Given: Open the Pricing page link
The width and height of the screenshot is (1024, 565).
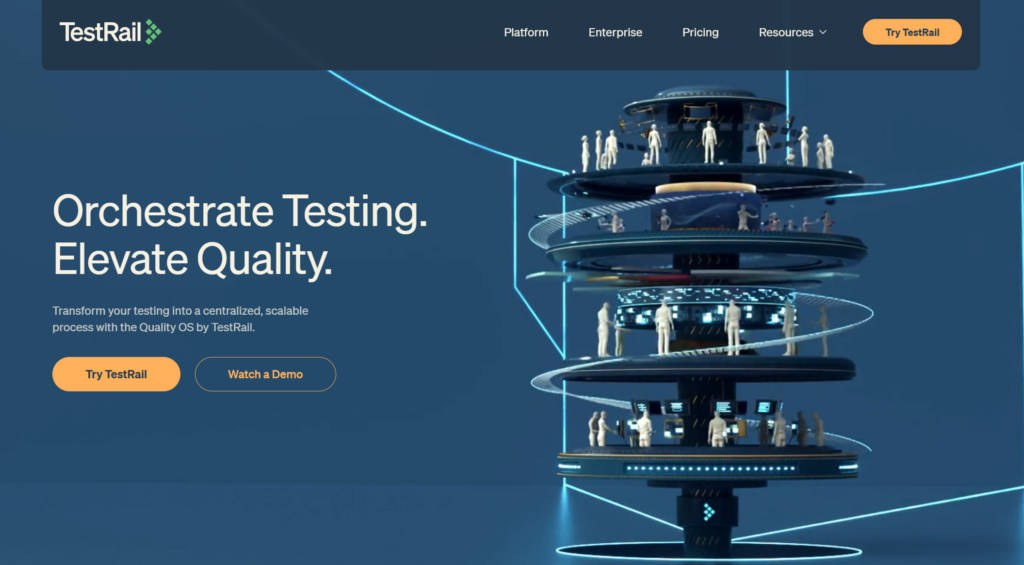Looking at the screenshot, I should pyautogui.click(x=700, y=33).
